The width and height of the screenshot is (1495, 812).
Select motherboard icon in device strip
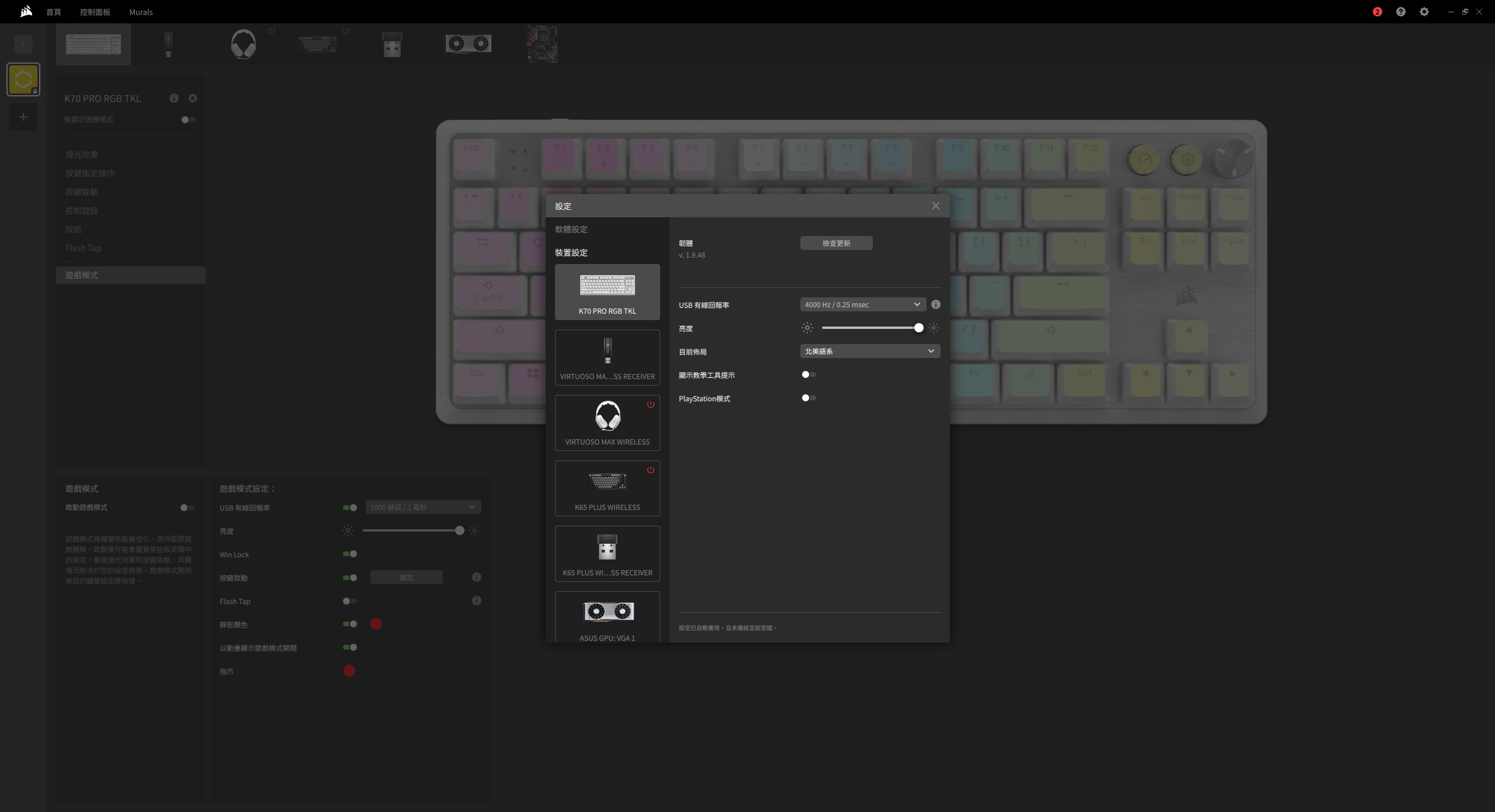point(542,44)
